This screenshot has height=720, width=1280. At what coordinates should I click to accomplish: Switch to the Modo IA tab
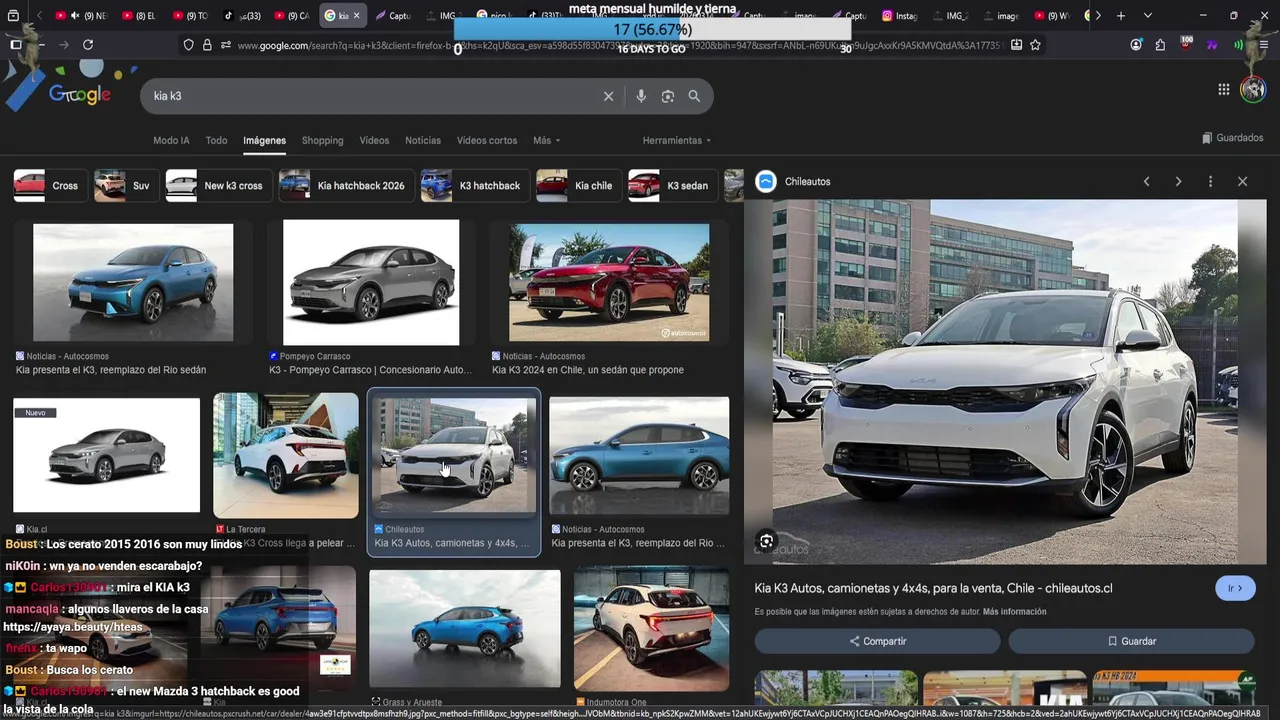pyautogui.click(x=171, y=140)
